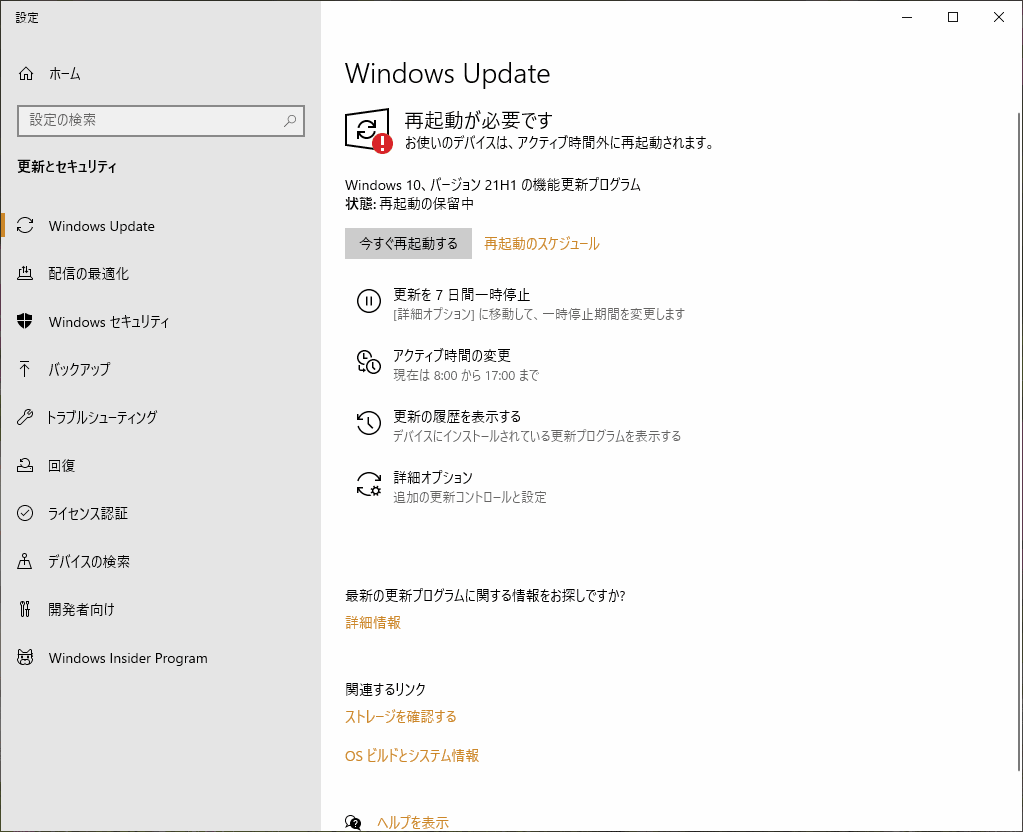Open Windows Insider Program page

tap(160, 658)
